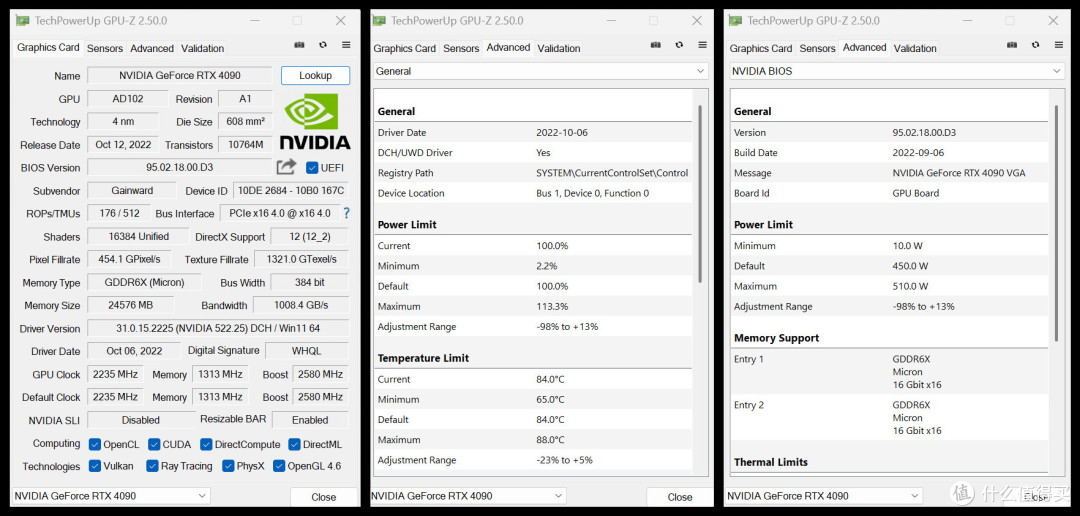Open GPU selector dropdown in left window
Screen dimensions: 1080x516
[x=111, y=496]
